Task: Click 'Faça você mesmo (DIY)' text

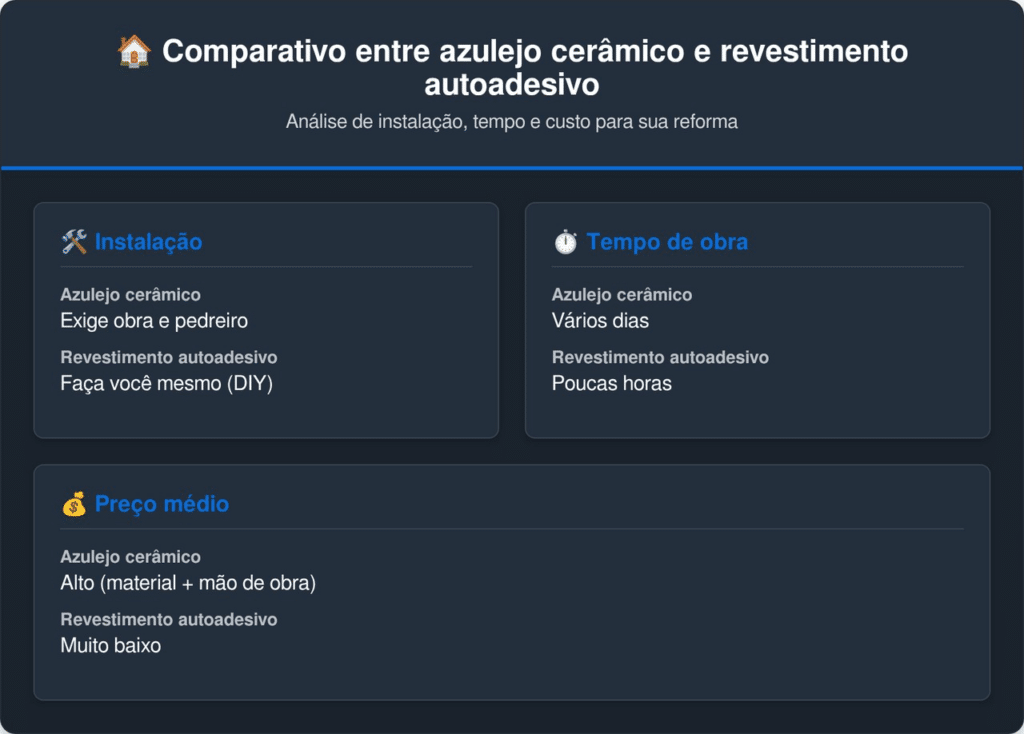Action: click(166, 383)
